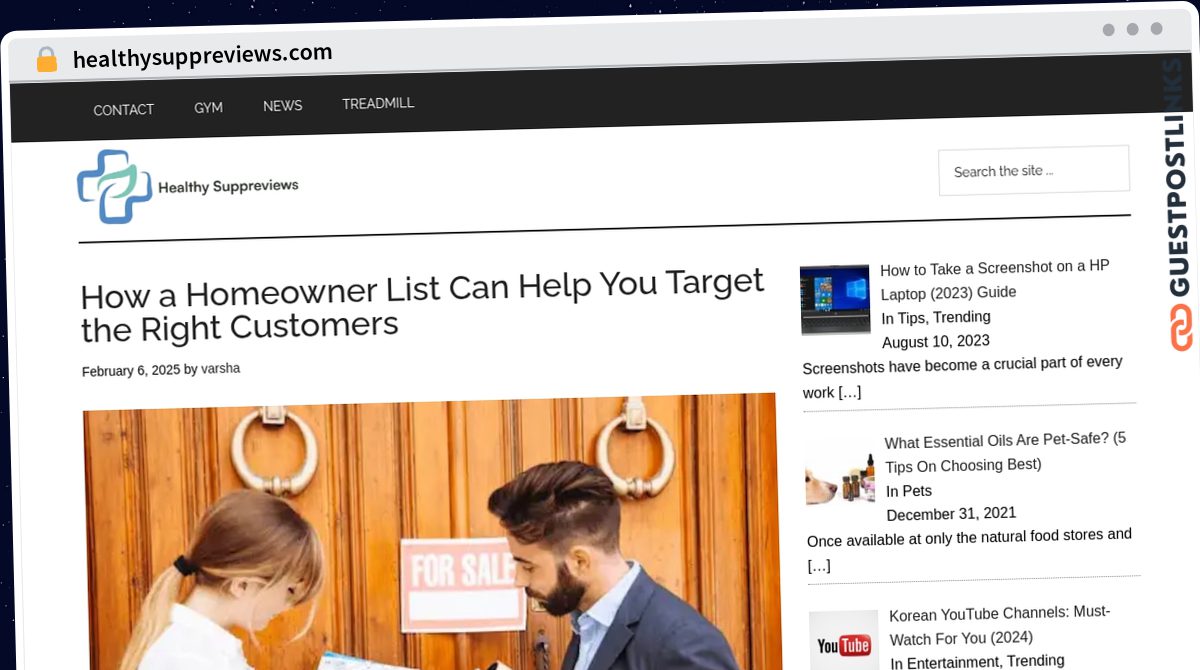Click the healthysuppreviews.com address text

tap(202, 56)
